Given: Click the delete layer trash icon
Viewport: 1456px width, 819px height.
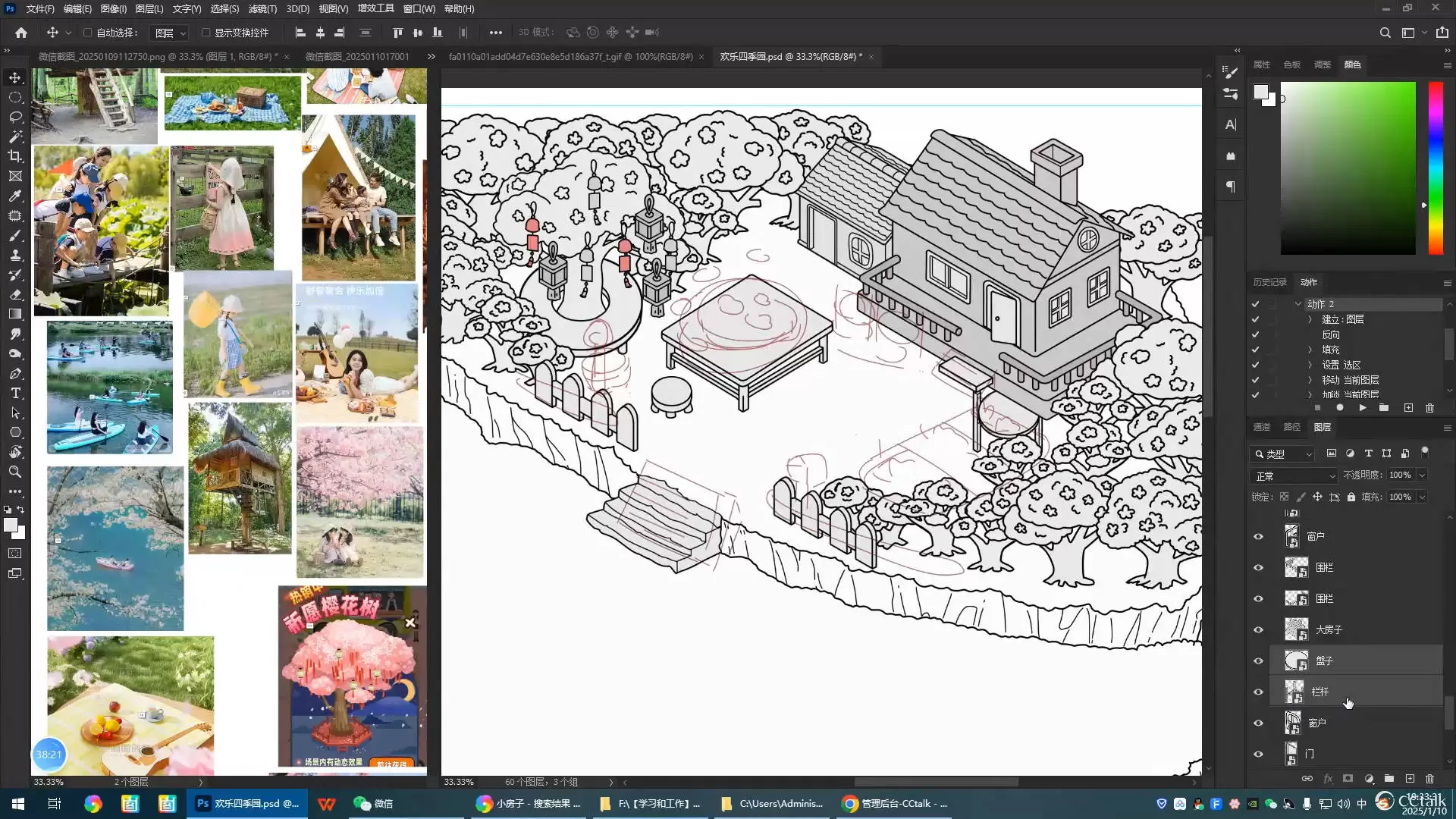Looking at the screenshot, I should point(1429,779).
